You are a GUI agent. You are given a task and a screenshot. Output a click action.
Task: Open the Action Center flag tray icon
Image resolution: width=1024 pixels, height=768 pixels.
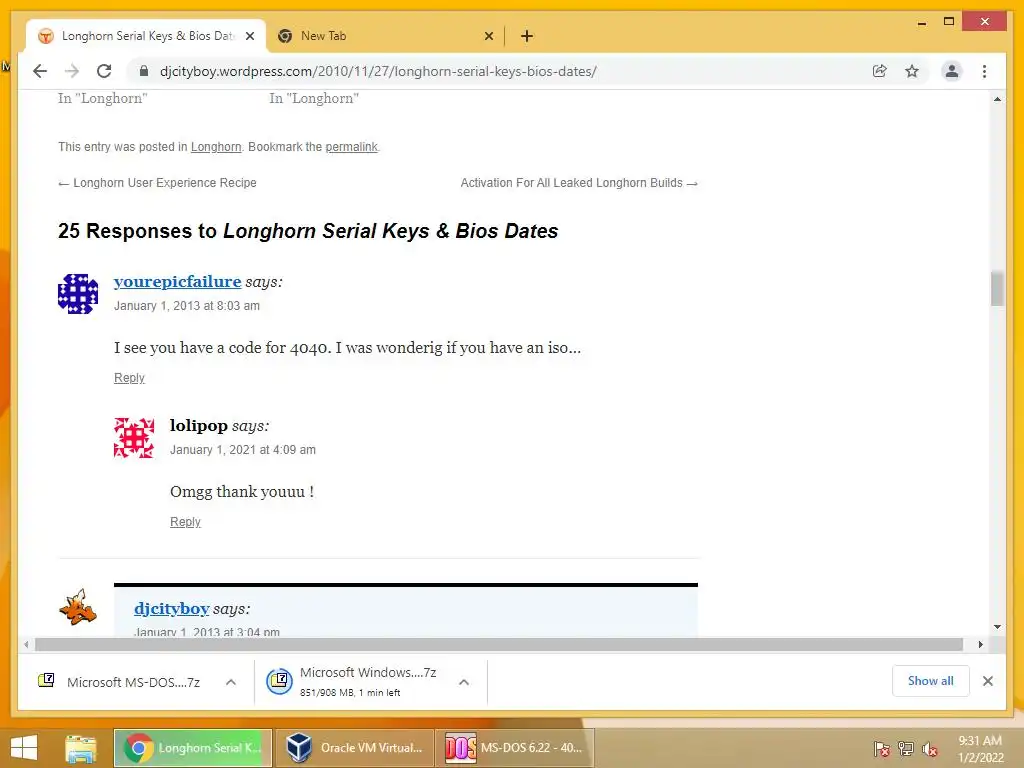pos(882,750)
